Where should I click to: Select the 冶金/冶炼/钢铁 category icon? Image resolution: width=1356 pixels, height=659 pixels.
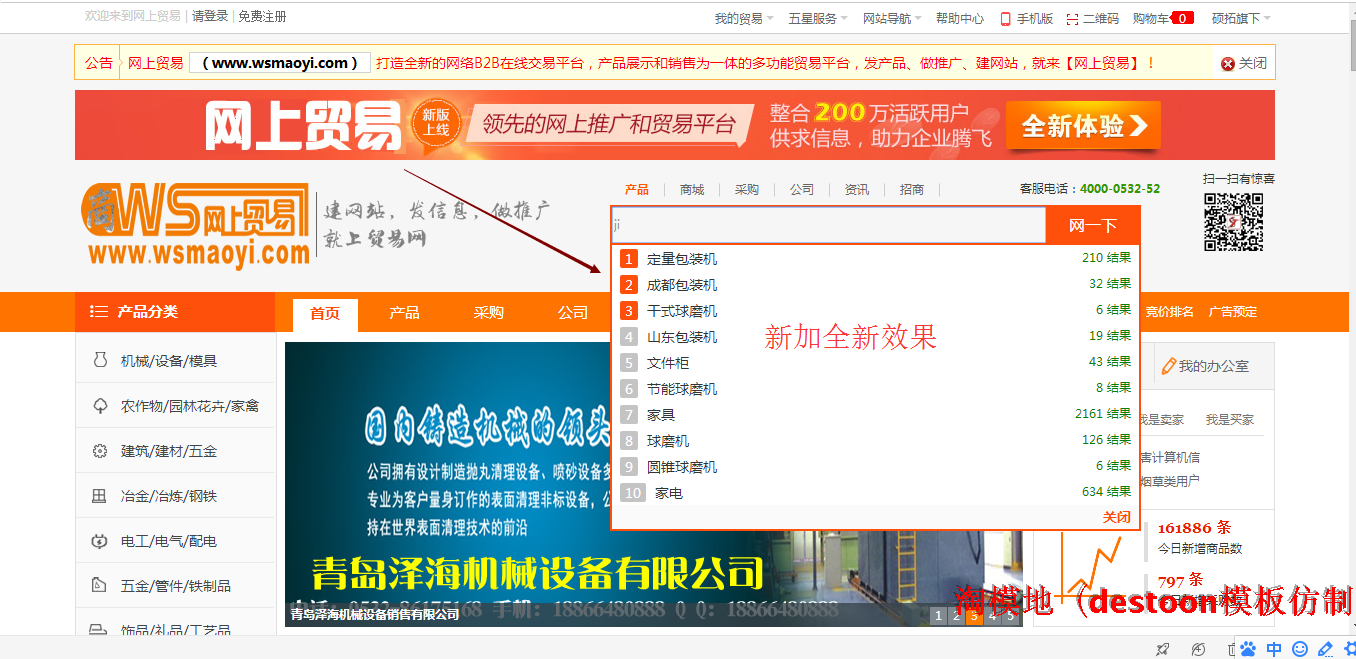pos(99,495)
